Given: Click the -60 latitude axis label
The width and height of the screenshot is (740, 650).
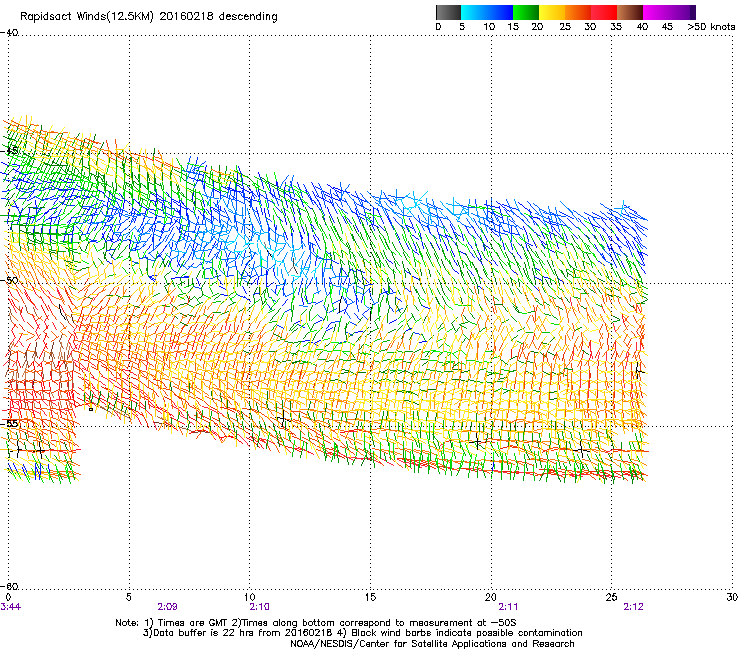Looking at the screenshot, I should [9, 587].
